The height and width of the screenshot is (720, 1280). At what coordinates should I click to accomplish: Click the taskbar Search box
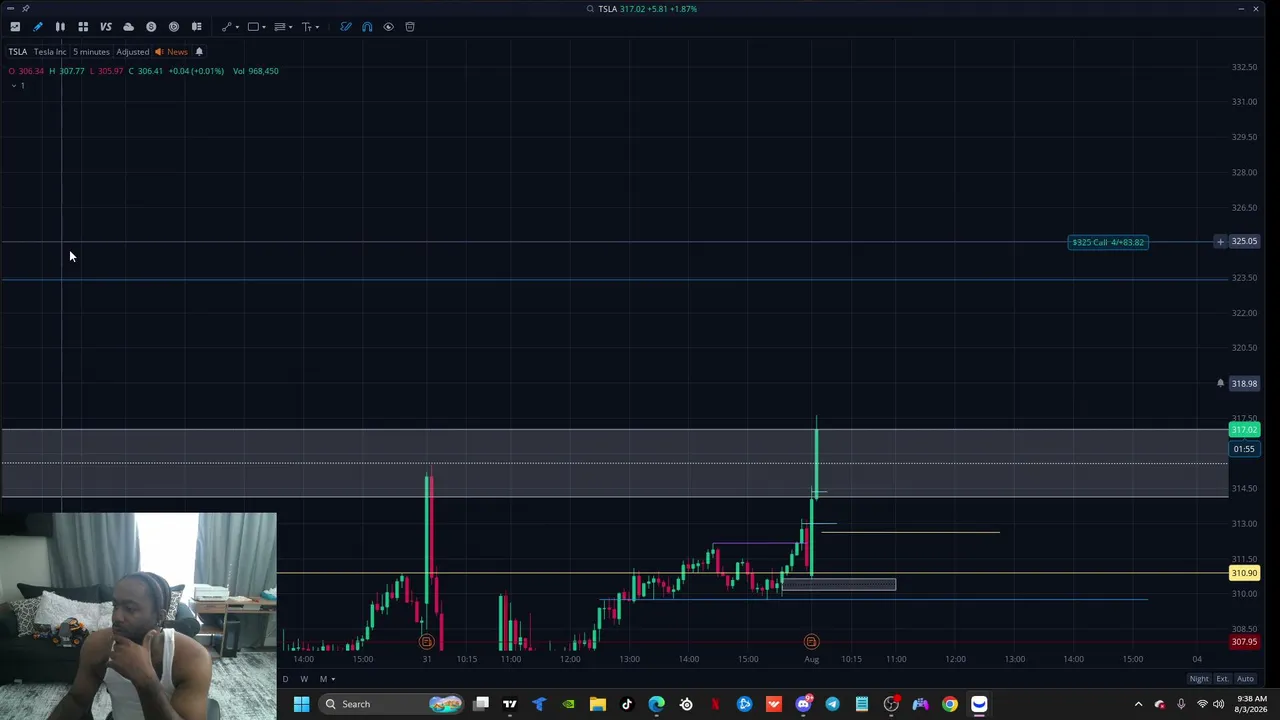tap(392, 704)
